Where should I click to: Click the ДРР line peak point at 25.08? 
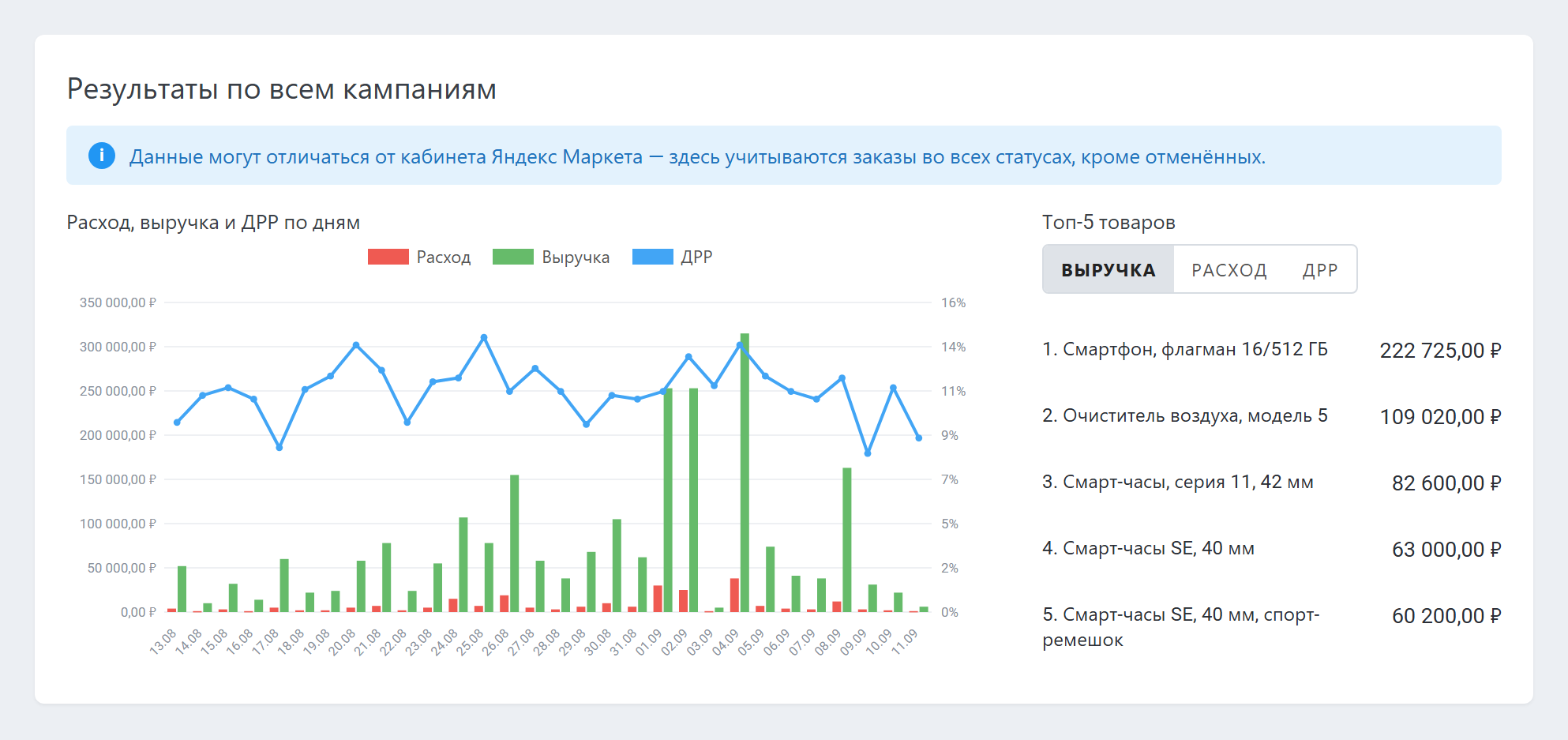(x=484, y=337)
